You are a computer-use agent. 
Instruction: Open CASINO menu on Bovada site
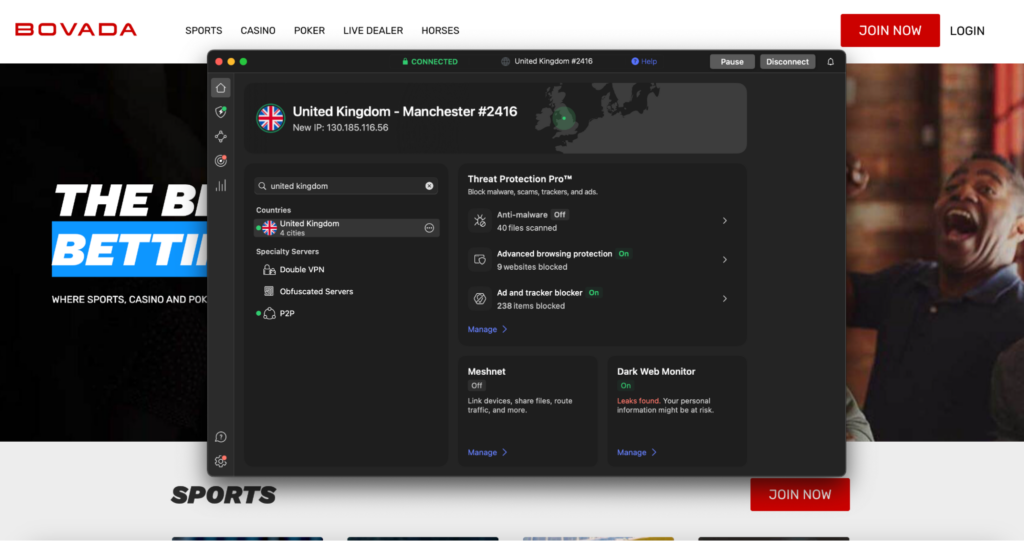click(258, 31)
